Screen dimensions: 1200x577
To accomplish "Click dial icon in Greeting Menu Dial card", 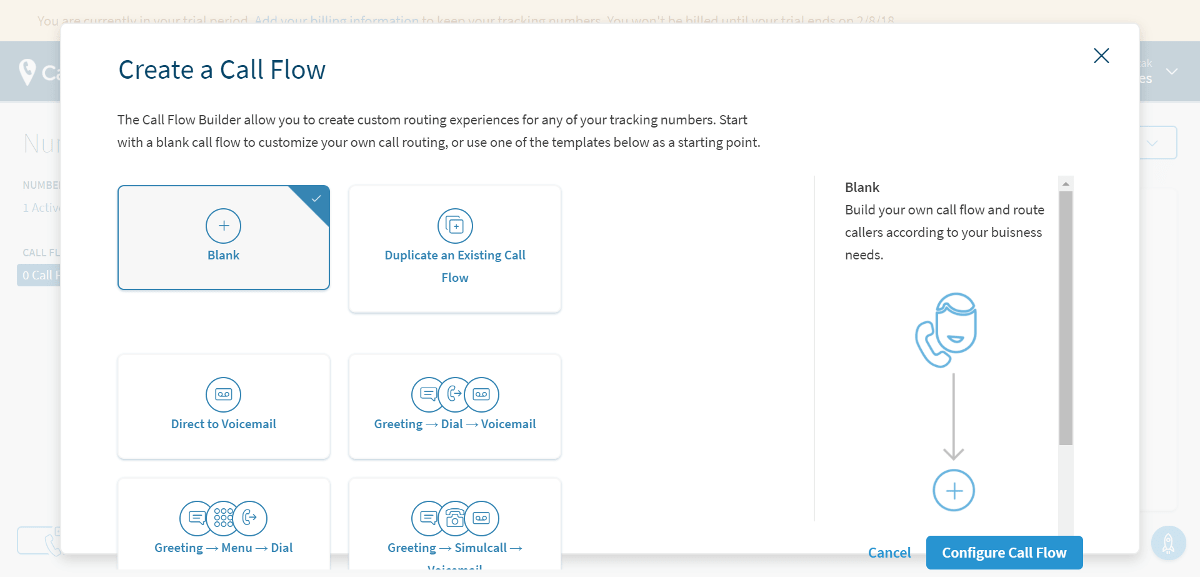I will (x=251, y=518).
